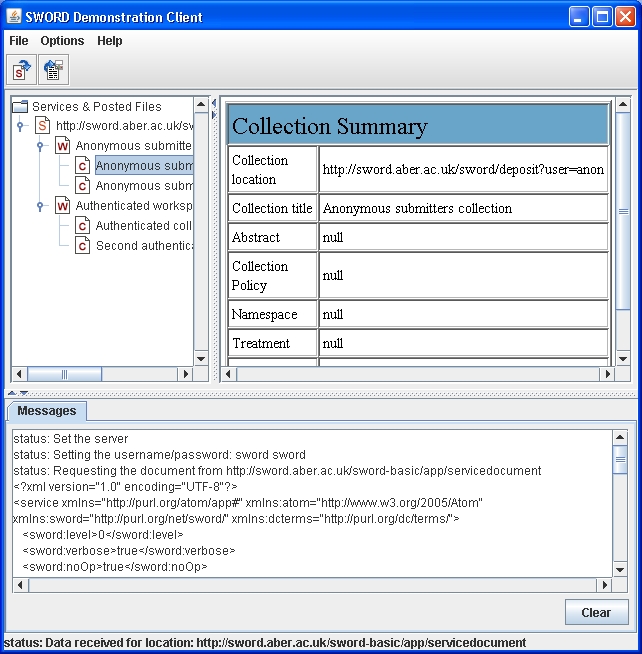Click the C icon of Second authenticated collection
Screen dimensions: 642x654
(83, 246)
